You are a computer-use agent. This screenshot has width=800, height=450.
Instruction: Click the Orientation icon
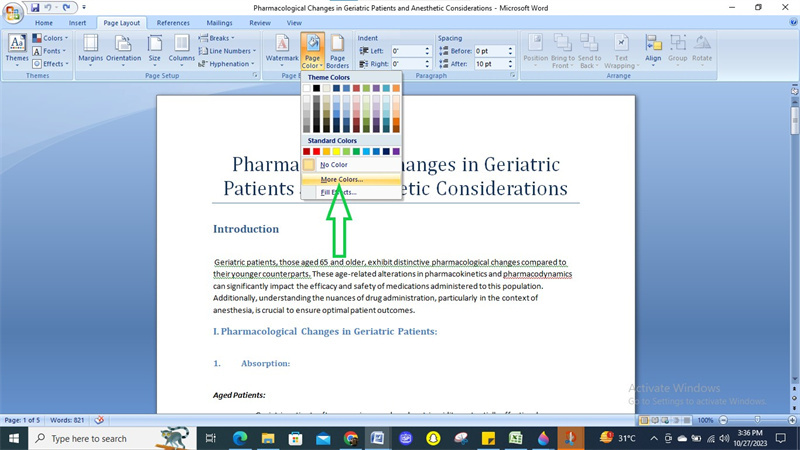[x=124, y=48]
